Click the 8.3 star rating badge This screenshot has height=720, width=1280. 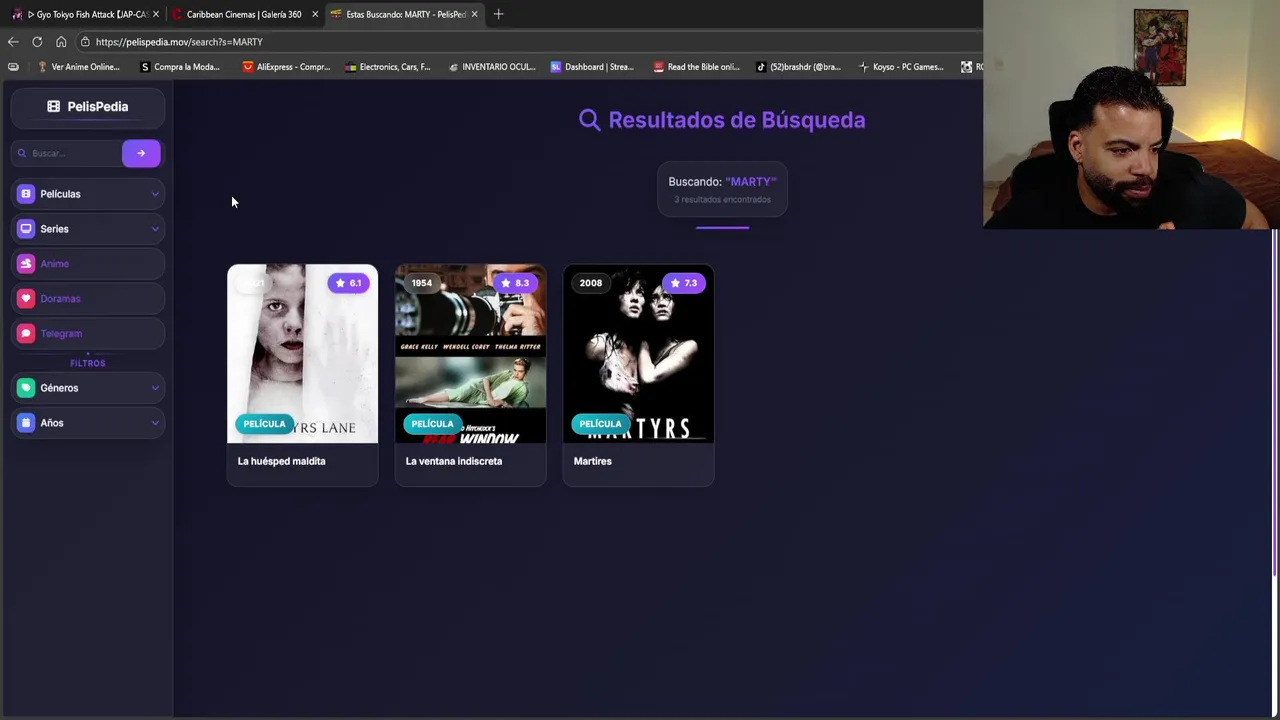coord(517,283)
